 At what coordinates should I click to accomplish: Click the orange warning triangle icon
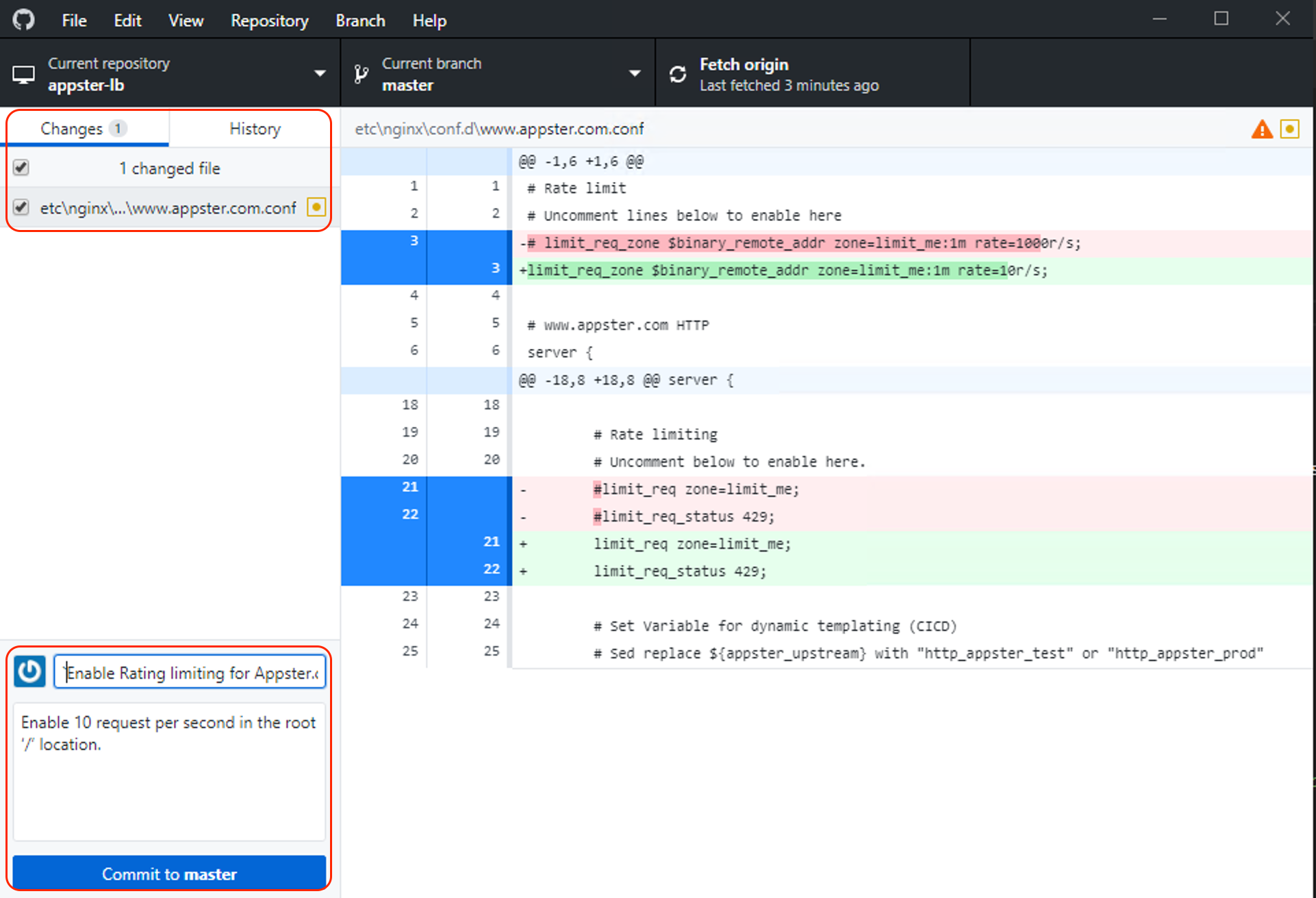[1261, 129]
